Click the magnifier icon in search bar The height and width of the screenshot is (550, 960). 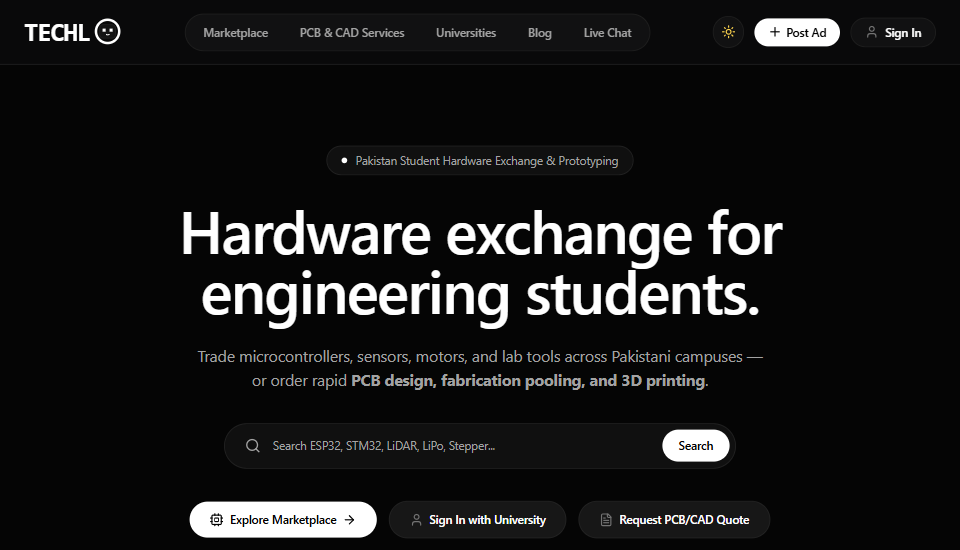point(253,446)
